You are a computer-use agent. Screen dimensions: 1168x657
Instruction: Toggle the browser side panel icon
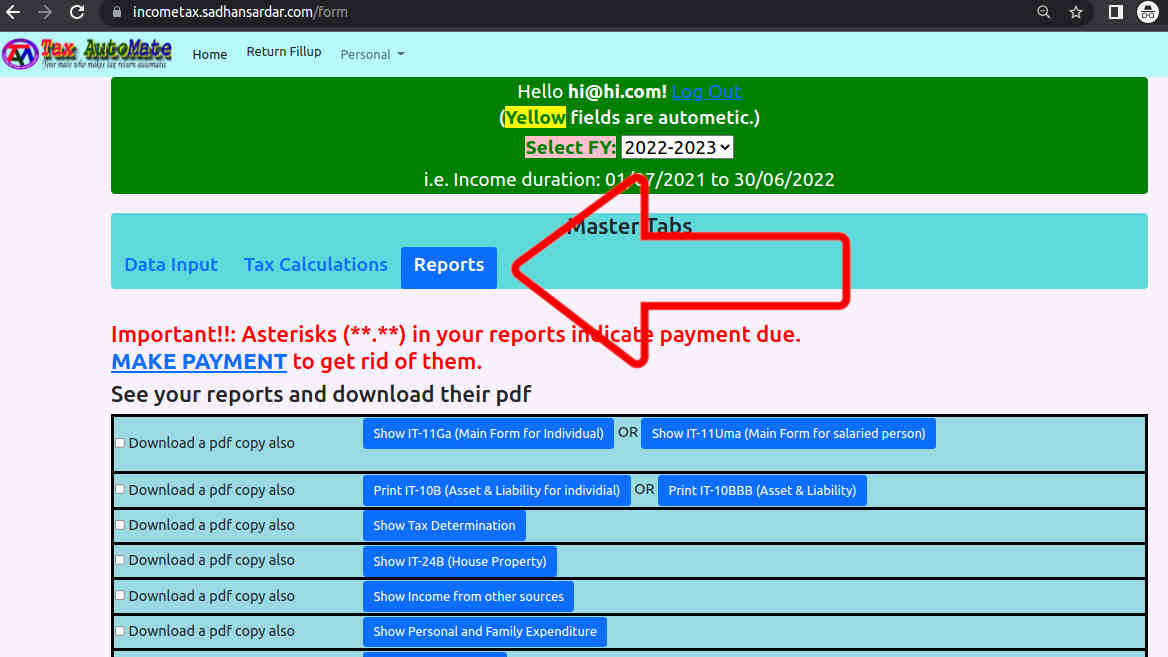pos(1116,13)
